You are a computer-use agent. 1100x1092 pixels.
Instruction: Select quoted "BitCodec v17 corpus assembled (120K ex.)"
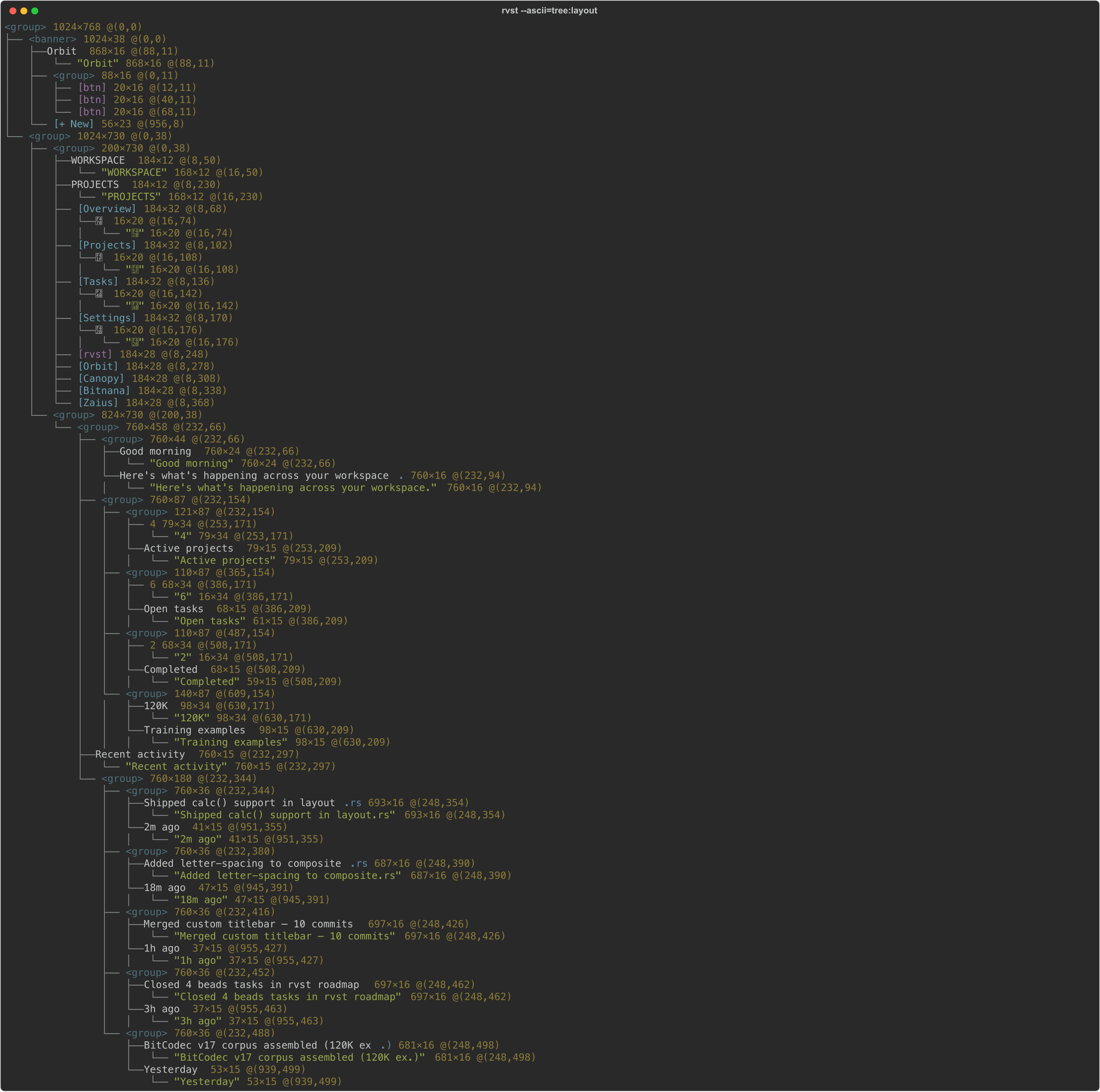(300, 1058)
